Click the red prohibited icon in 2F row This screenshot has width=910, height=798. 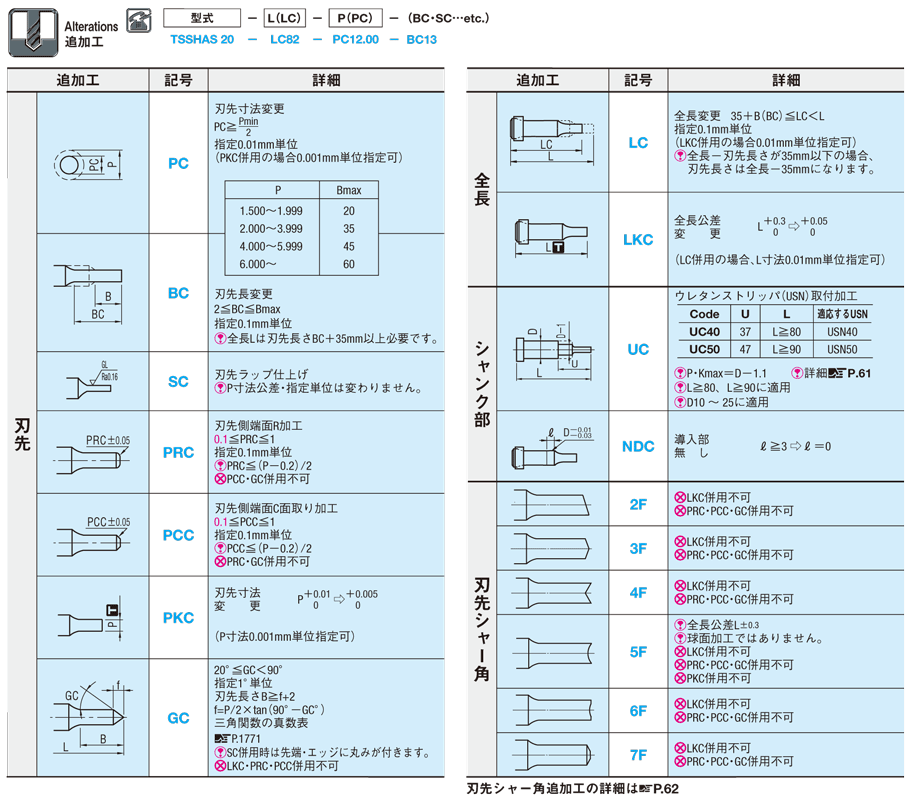[681, 497]
